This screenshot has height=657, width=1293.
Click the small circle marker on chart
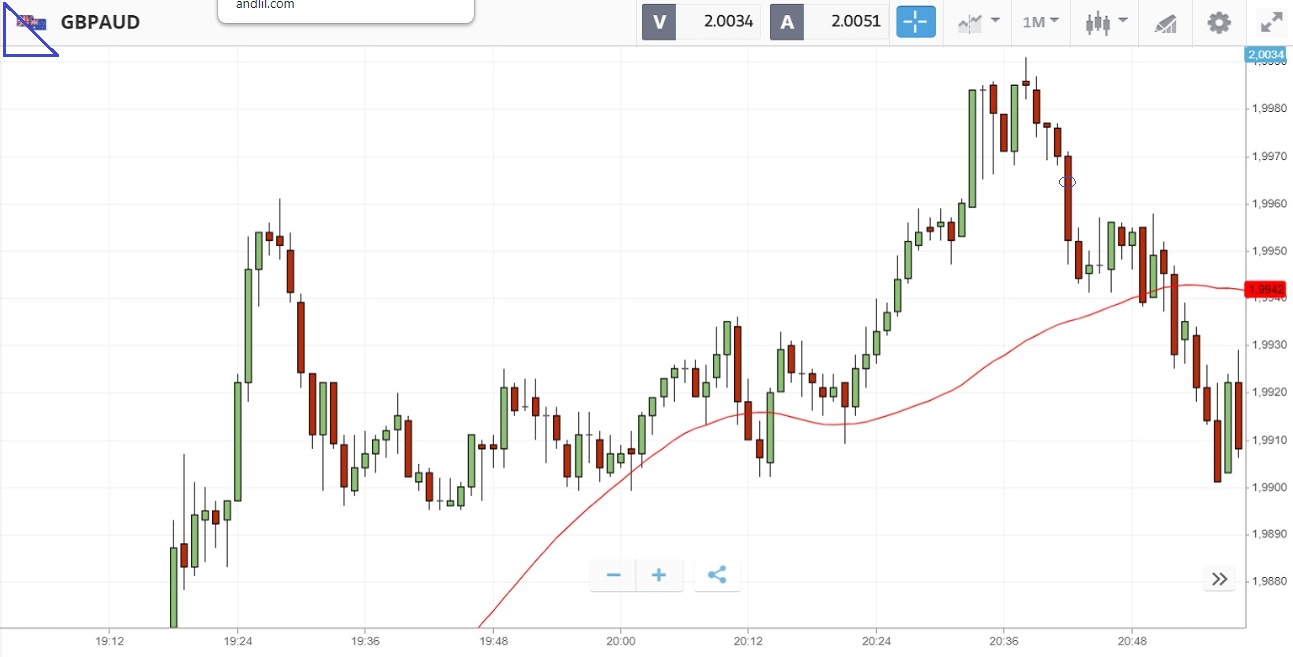[x=1067, y=182]
